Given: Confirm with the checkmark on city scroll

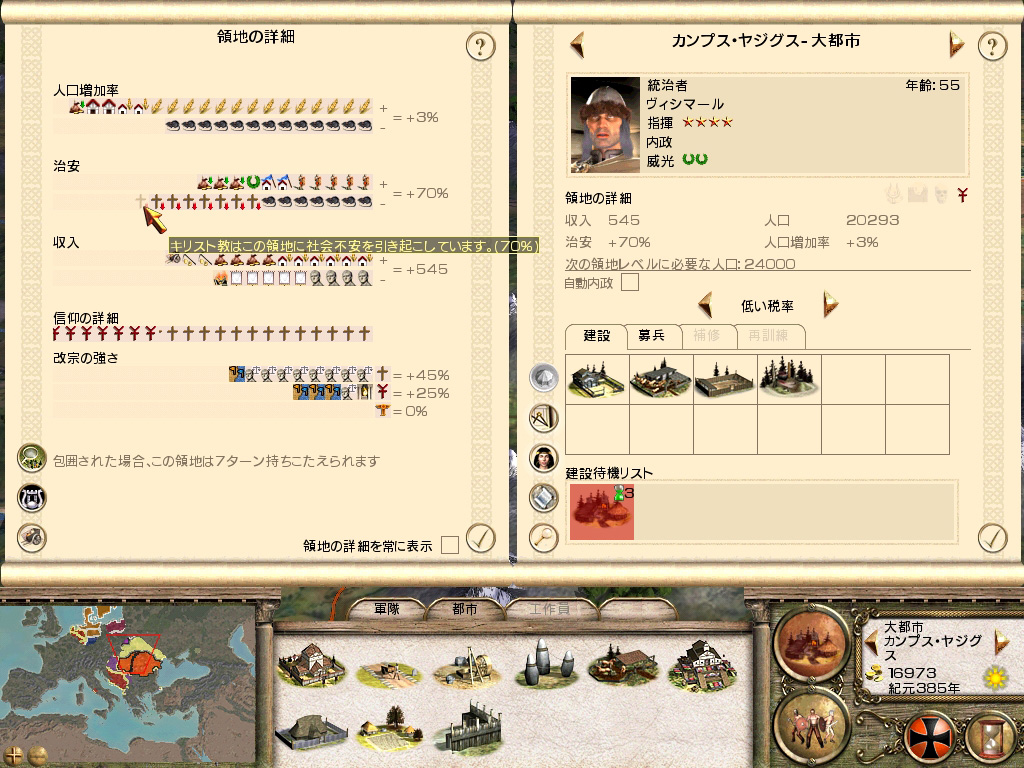Looking at the screenshot, I should click(x=992, y=538).
